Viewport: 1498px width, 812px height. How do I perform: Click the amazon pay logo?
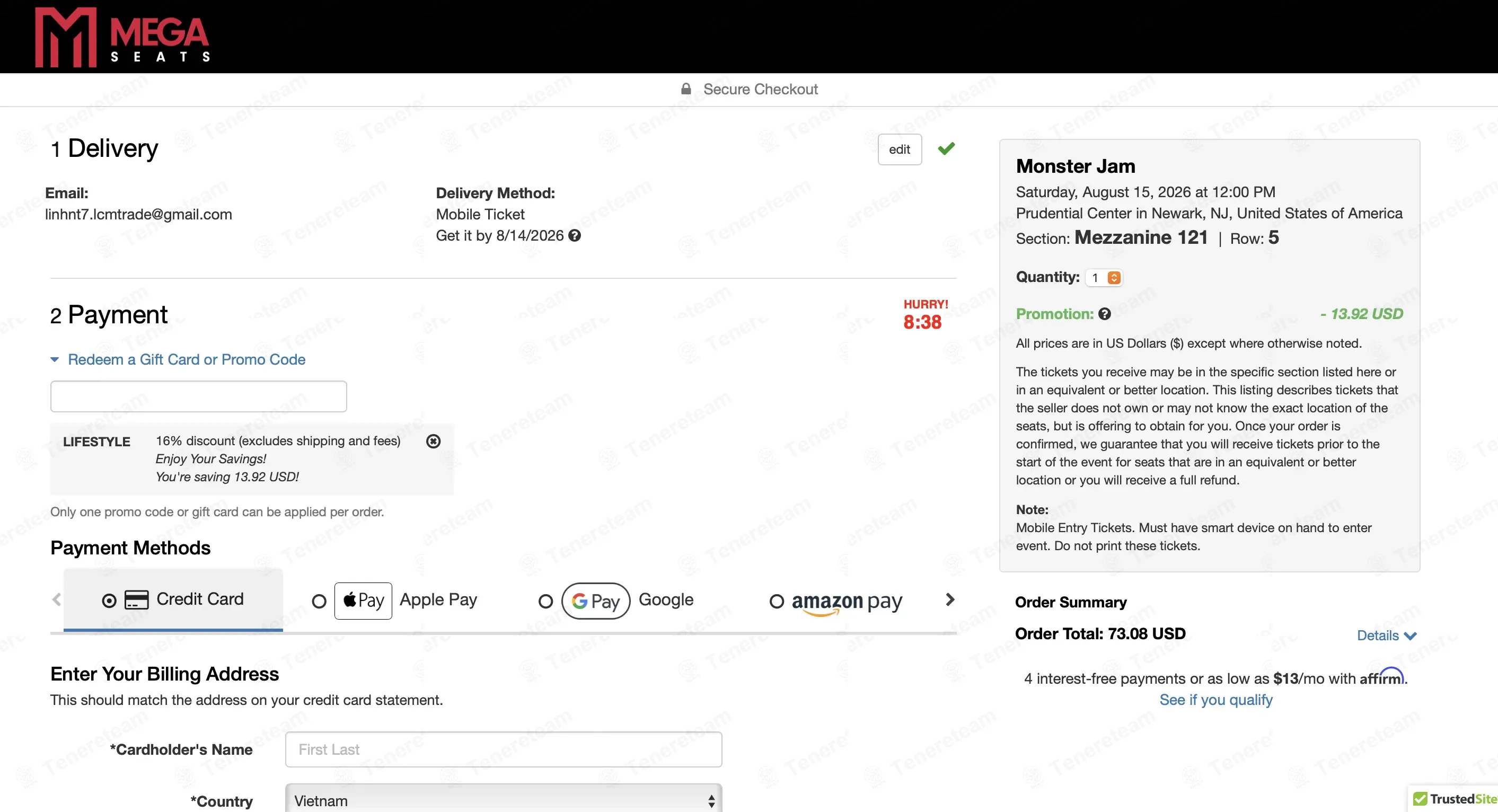847,602
